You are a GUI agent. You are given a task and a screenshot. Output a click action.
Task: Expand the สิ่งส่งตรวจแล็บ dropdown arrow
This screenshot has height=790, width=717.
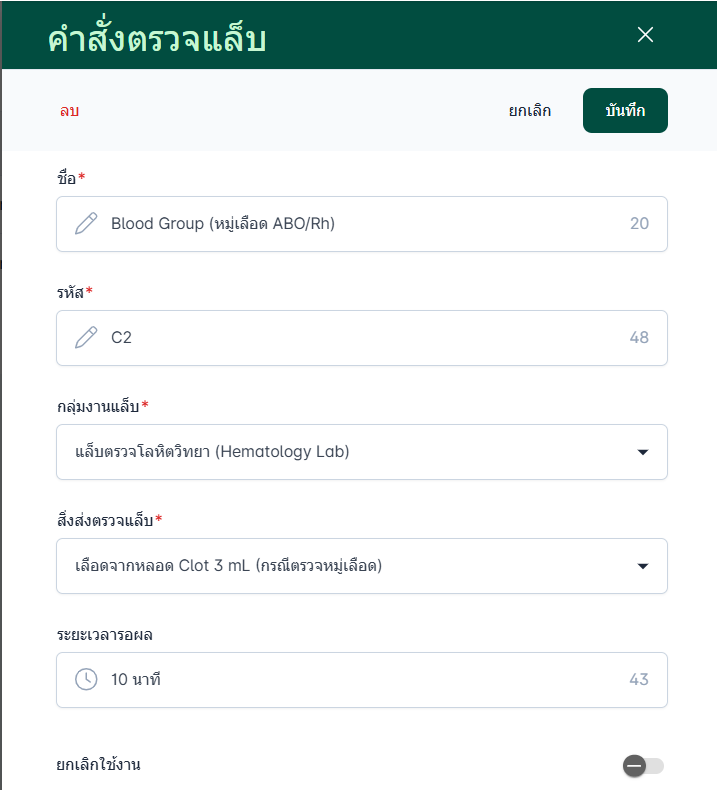pos(643,567)
